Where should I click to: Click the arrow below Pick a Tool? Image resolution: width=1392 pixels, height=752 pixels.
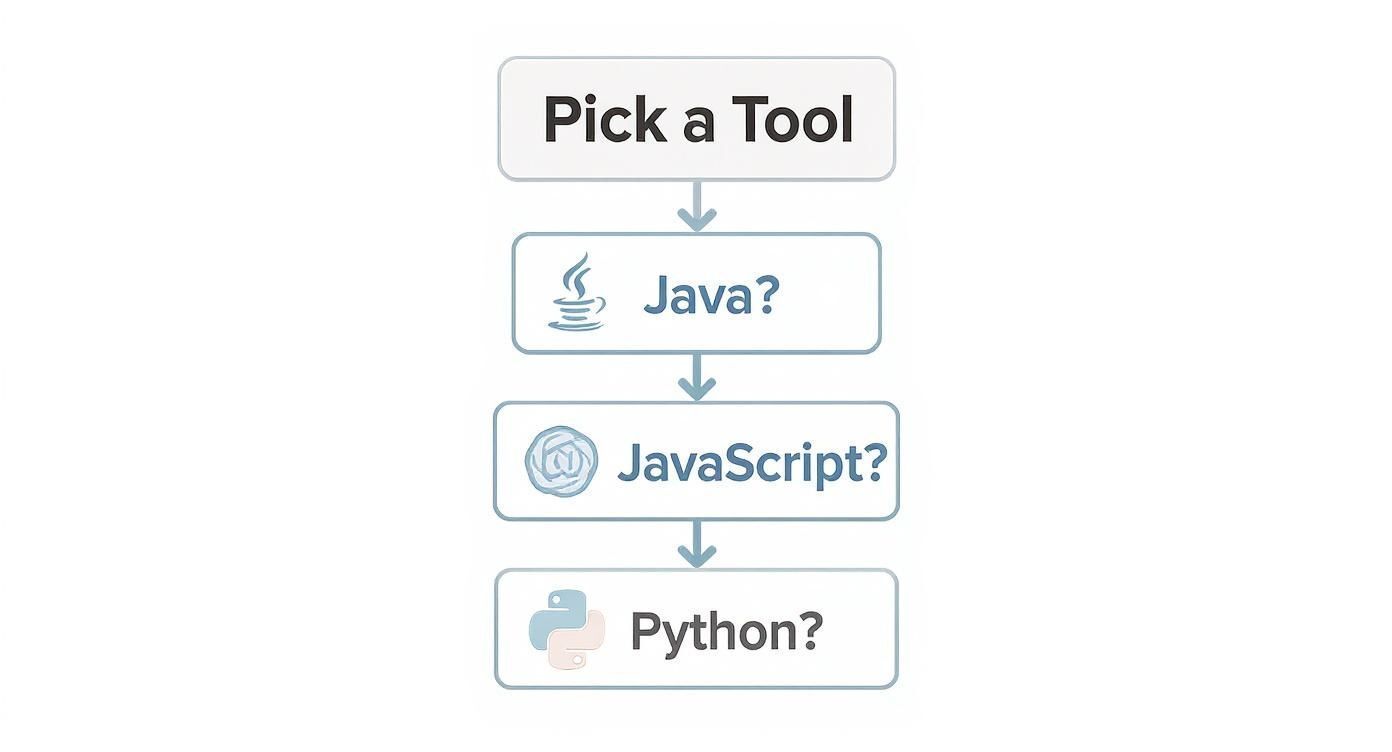(x=697, y=207)
